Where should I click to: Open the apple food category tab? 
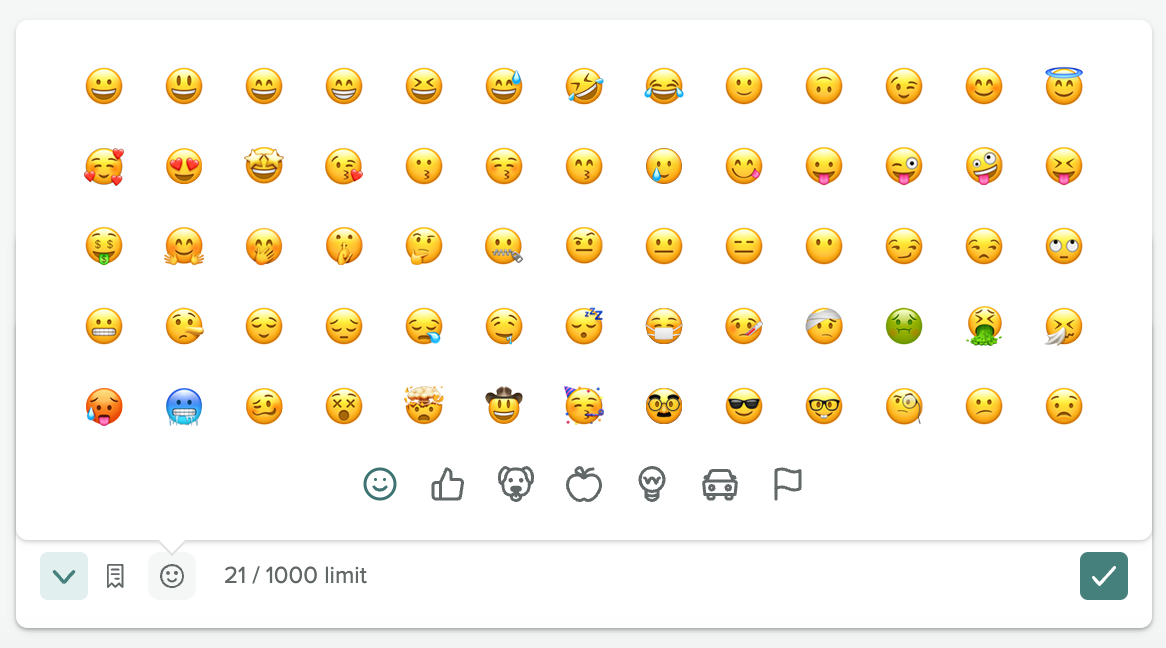tap(584, 485)
